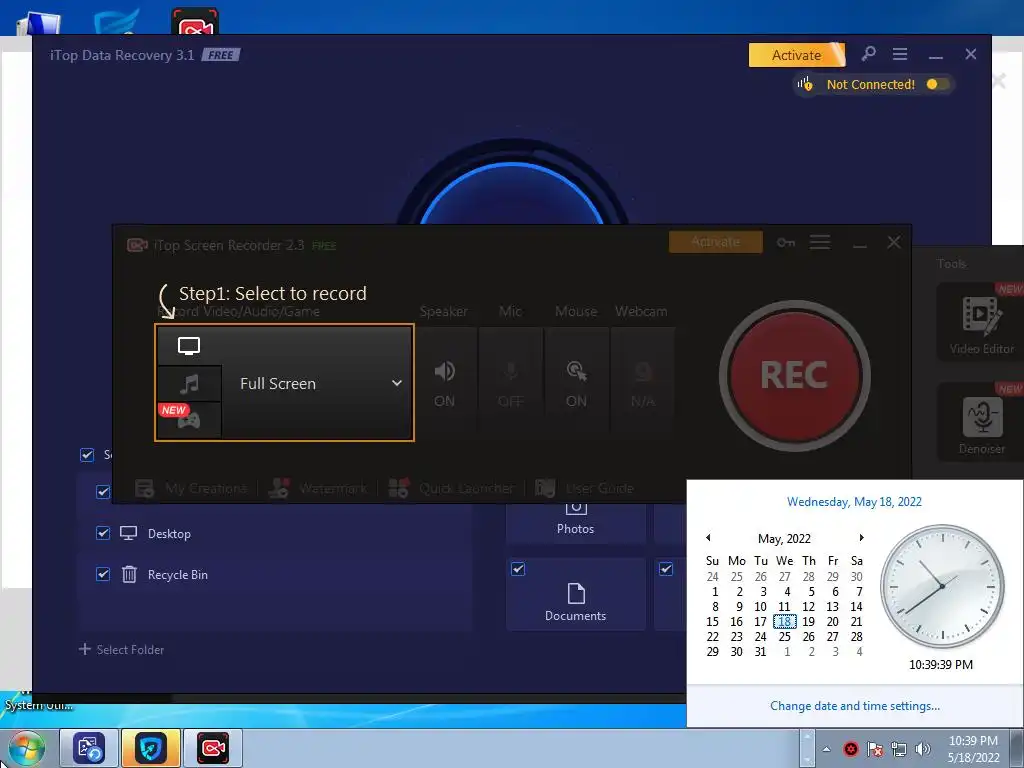
Task: Open the Video Editor tool
Action: click(981, 323)
